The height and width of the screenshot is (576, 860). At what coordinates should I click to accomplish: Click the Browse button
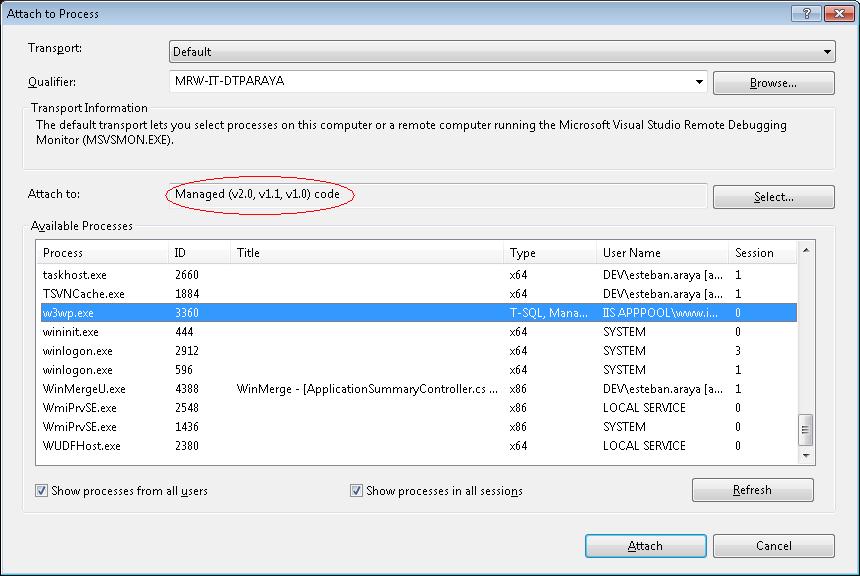[x=773, y=83]
